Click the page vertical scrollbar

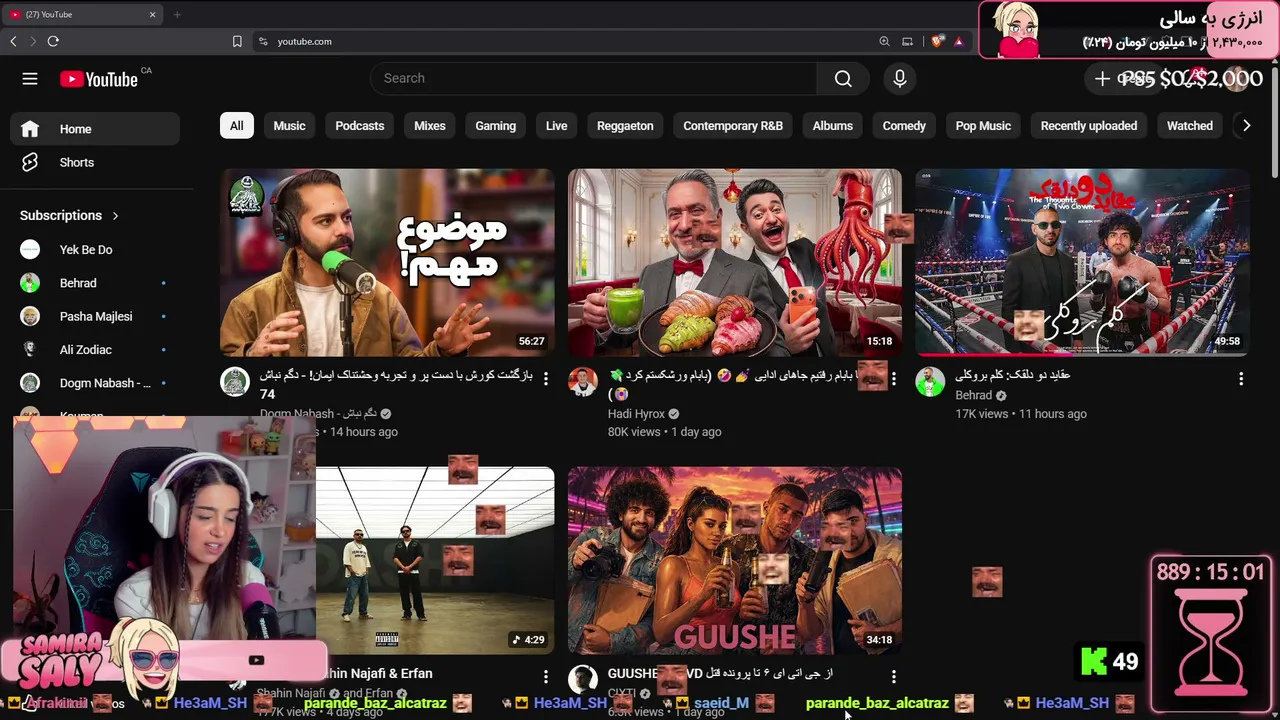click(x=1274, y=120)
